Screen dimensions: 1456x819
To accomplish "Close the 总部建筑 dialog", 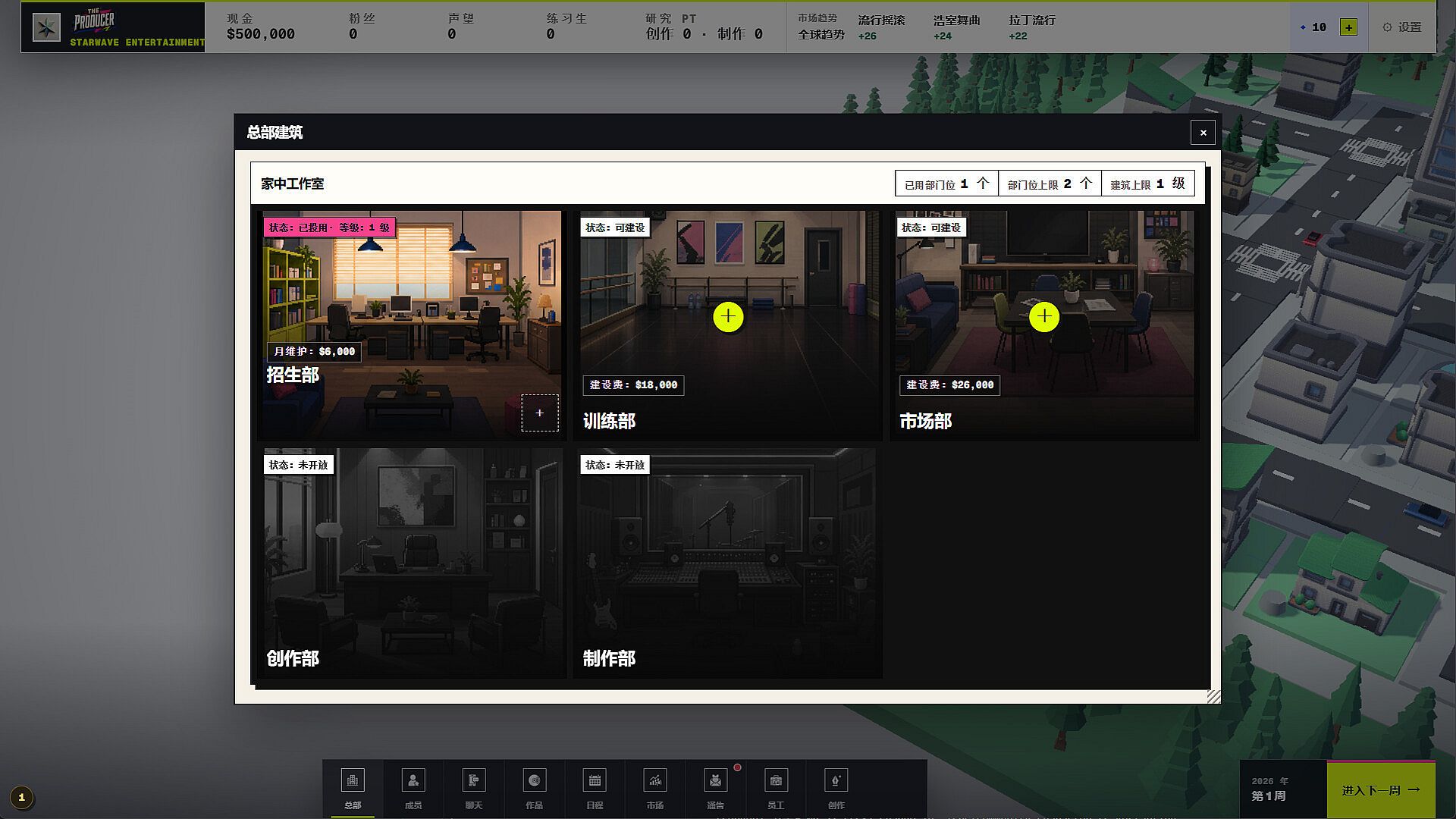I will [1203, 132].
